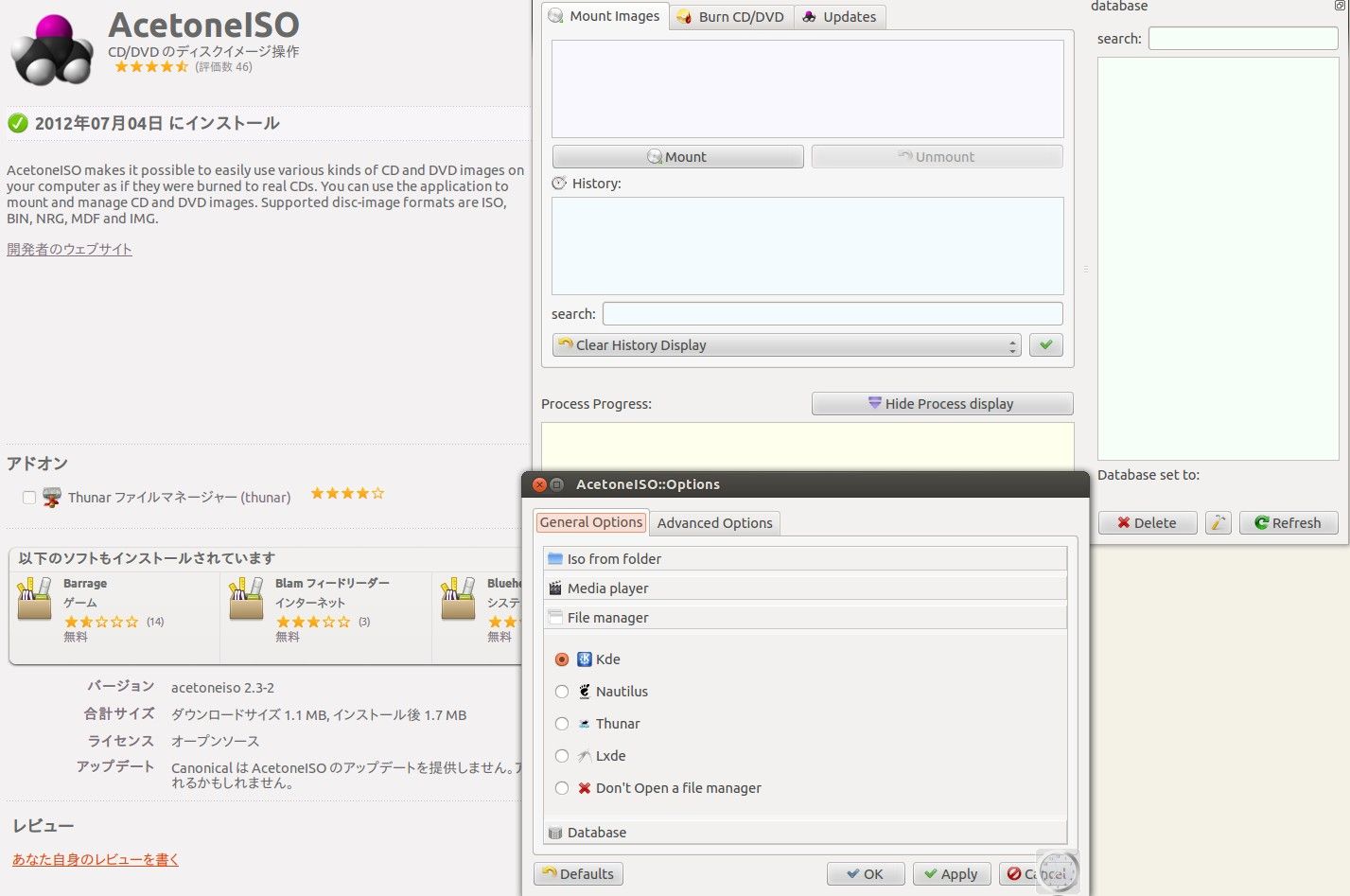This screenshot has width=1350, height=896.
Task: Click the History clock icon
Action: pos(559,184)
